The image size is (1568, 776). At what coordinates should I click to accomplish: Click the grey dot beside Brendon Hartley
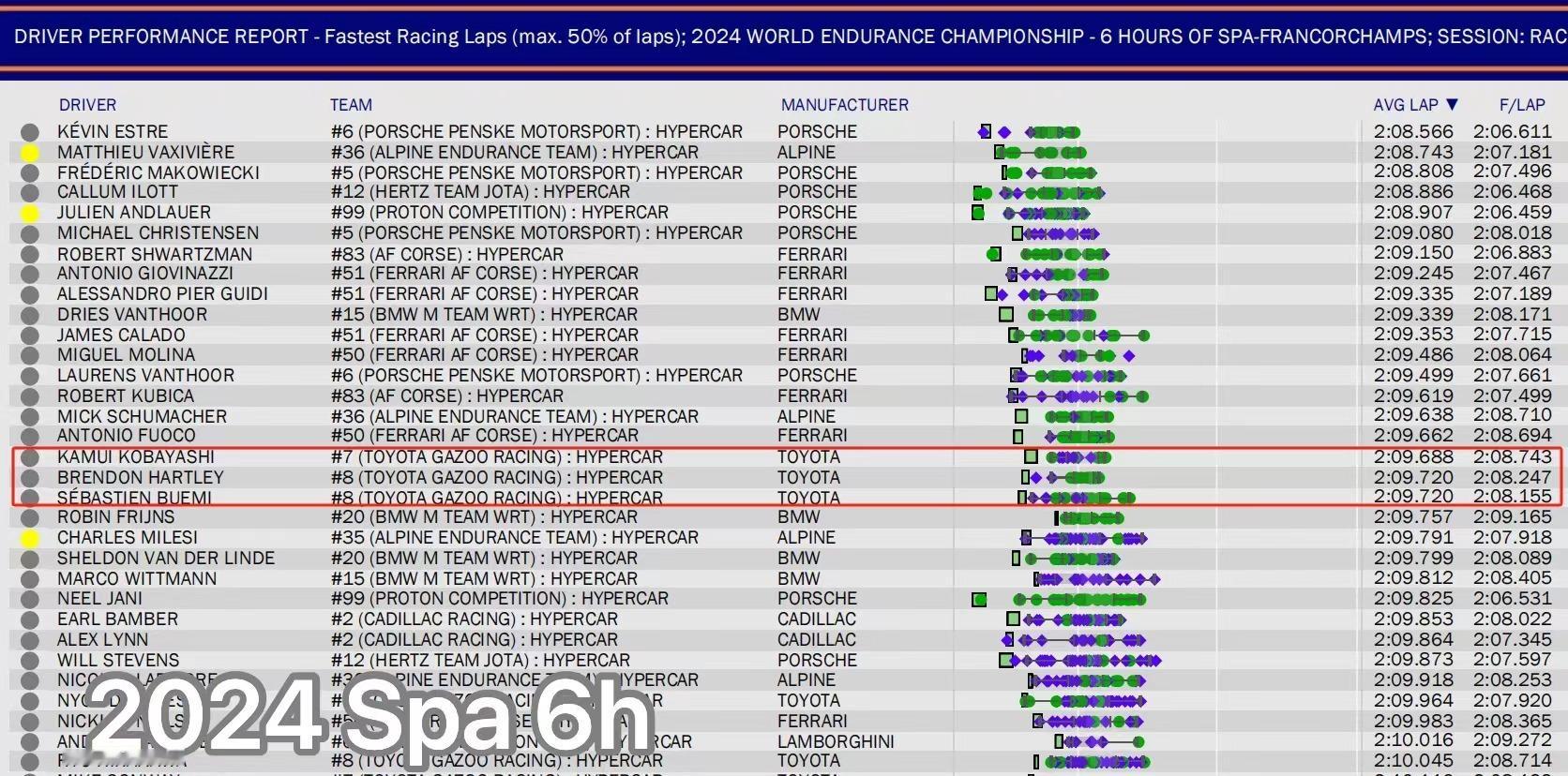[x=30, y=478]
